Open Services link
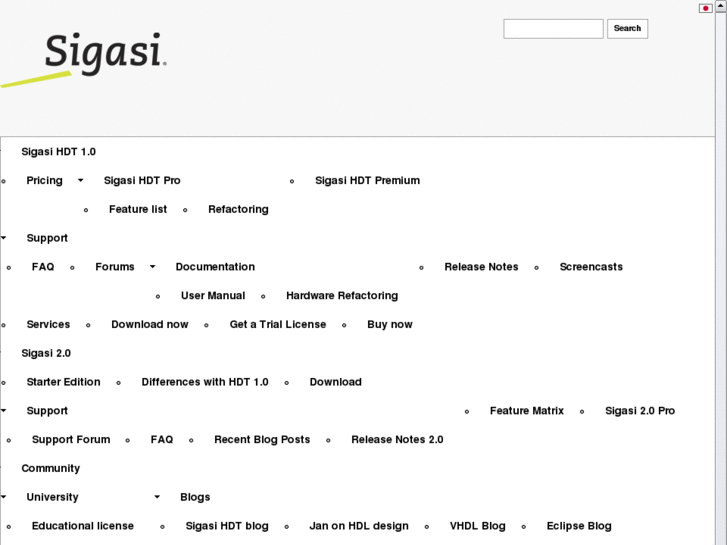The image size is (727, 545). pyautogui.click(x=48, y=324)
